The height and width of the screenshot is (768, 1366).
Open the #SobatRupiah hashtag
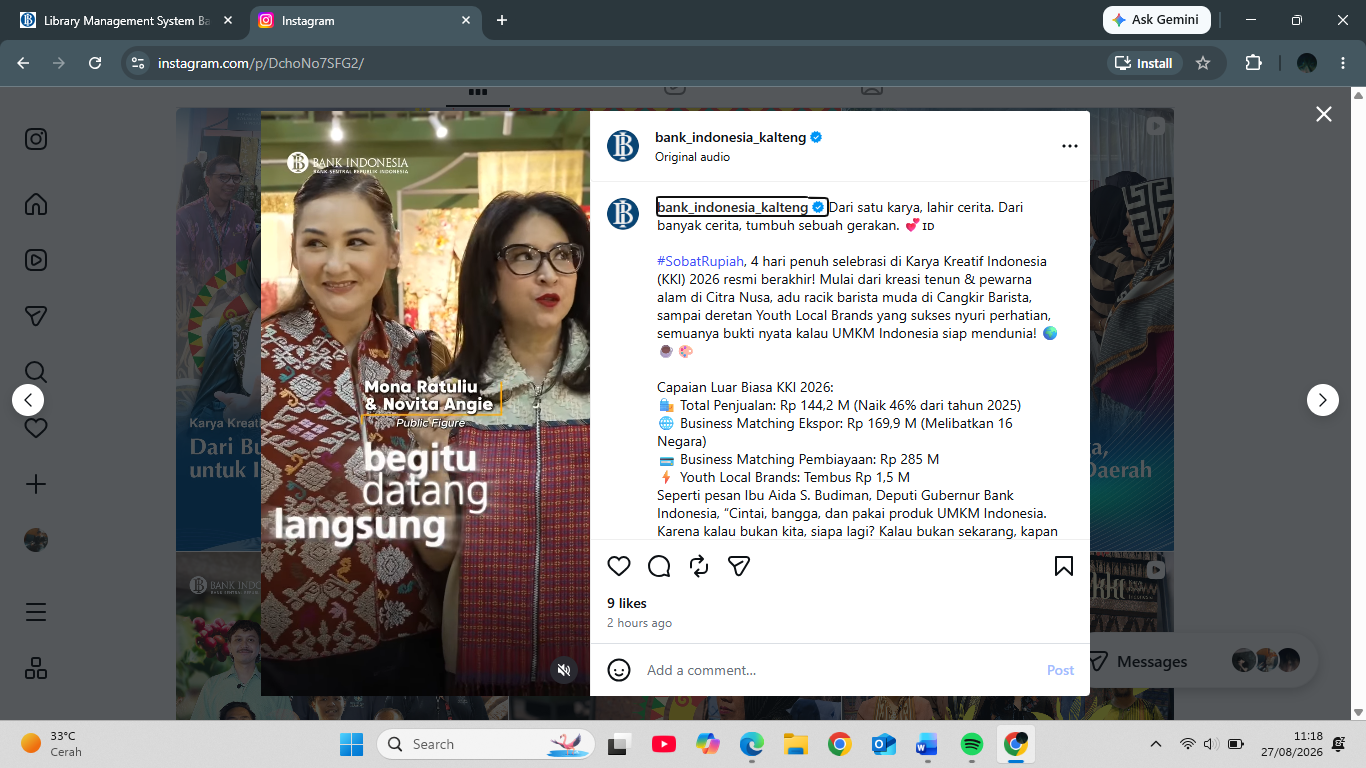[701, 261]
